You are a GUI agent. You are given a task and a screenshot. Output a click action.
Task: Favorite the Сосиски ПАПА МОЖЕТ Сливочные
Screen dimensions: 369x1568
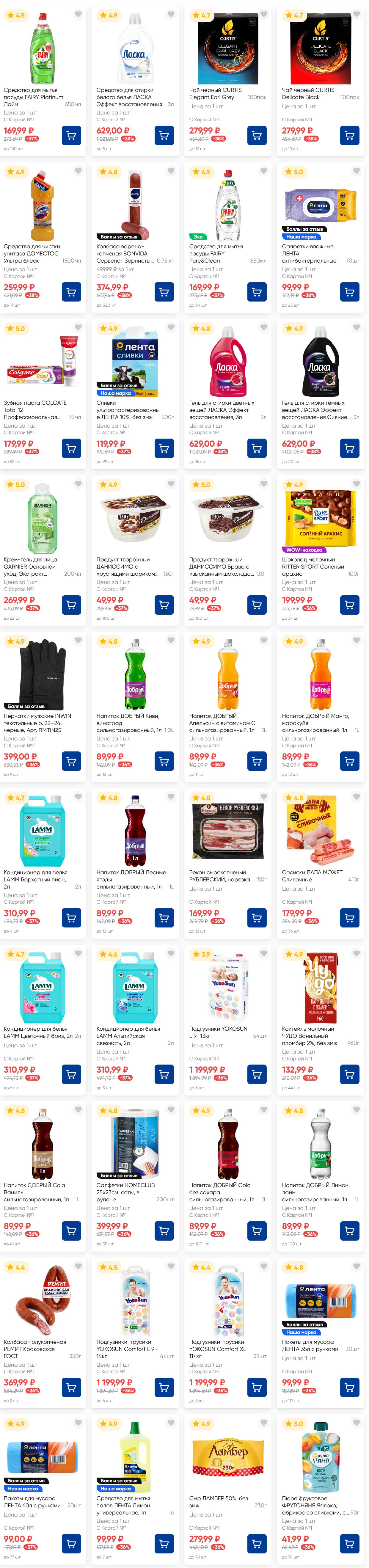pyautogui.click(x=356, y=797)
